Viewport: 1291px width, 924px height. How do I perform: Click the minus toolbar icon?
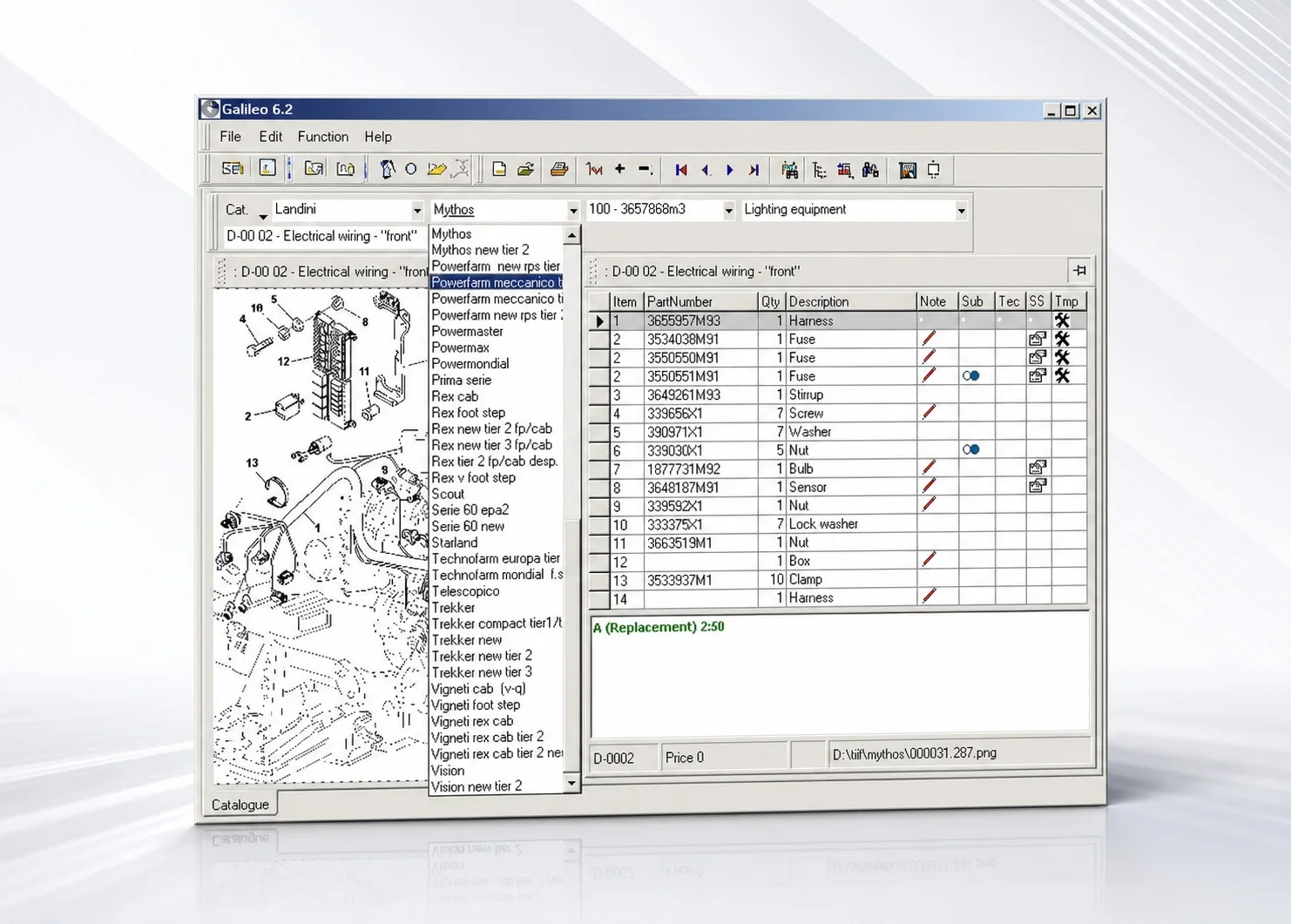(x=645, y=169)
